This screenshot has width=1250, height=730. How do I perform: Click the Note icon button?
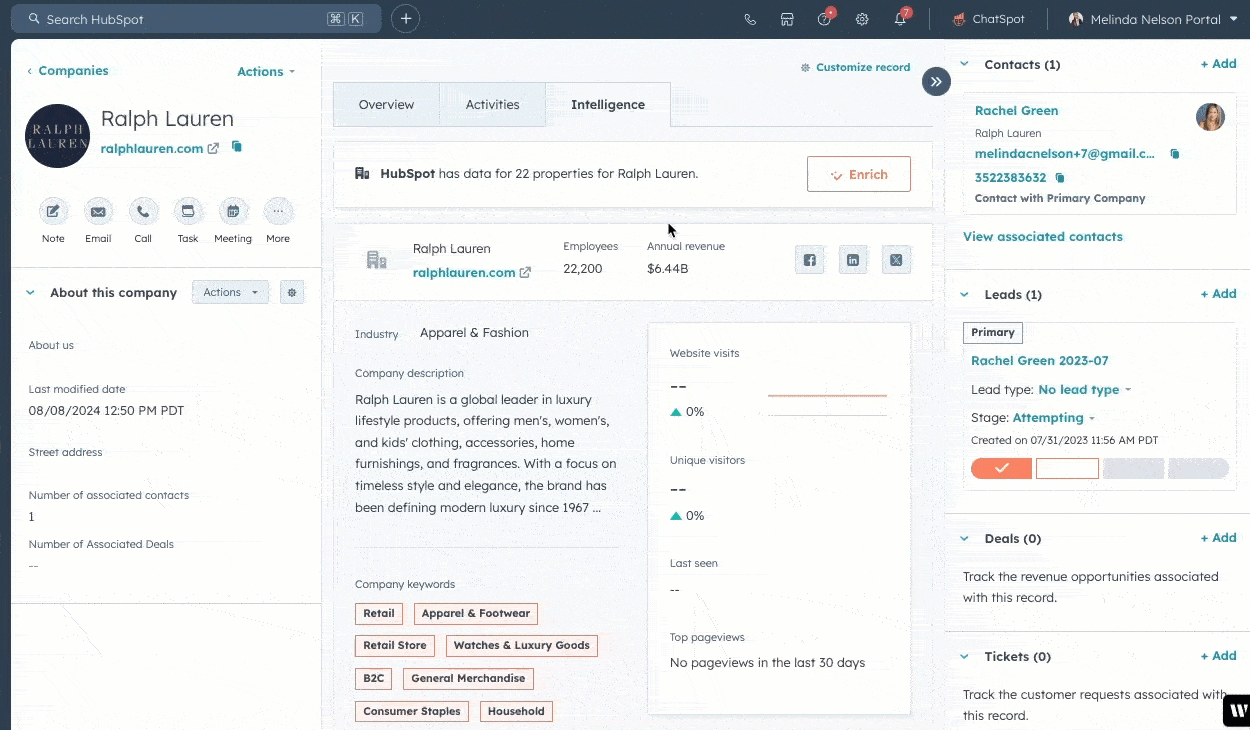pos(53,212)
